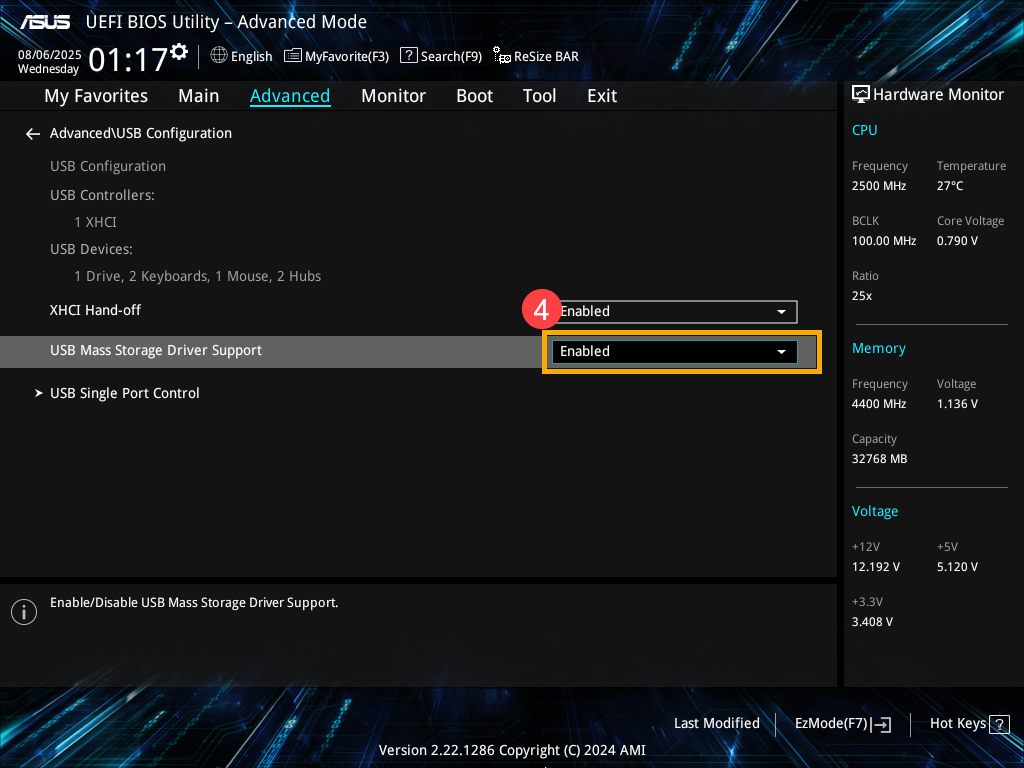Click the English language button
1024x768 pixels.
coord(242,56)
